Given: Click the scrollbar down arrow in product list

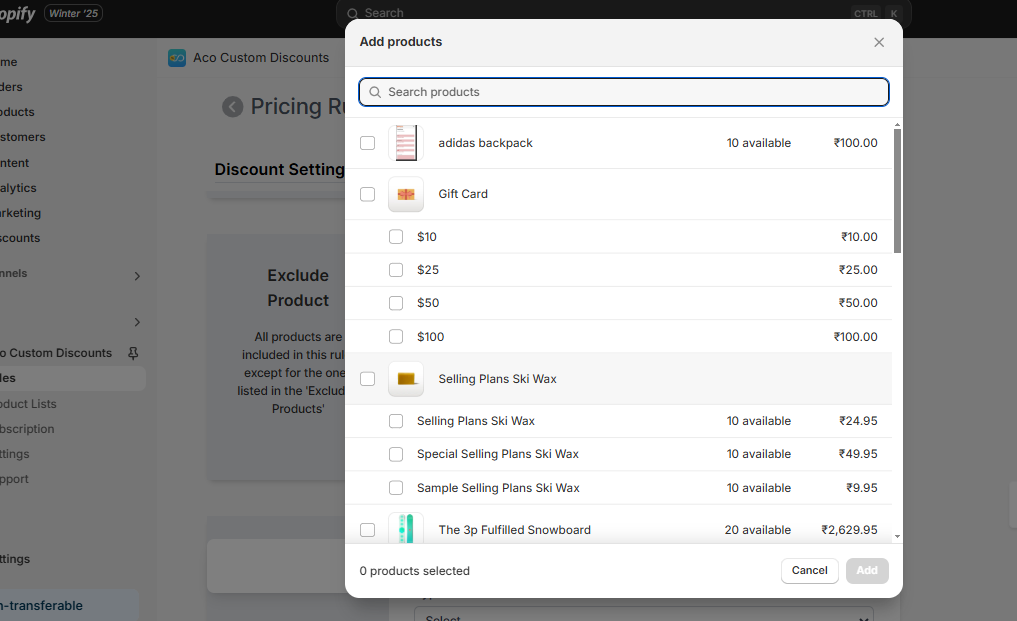Looking at the screenshot, I should click(898, 537).
